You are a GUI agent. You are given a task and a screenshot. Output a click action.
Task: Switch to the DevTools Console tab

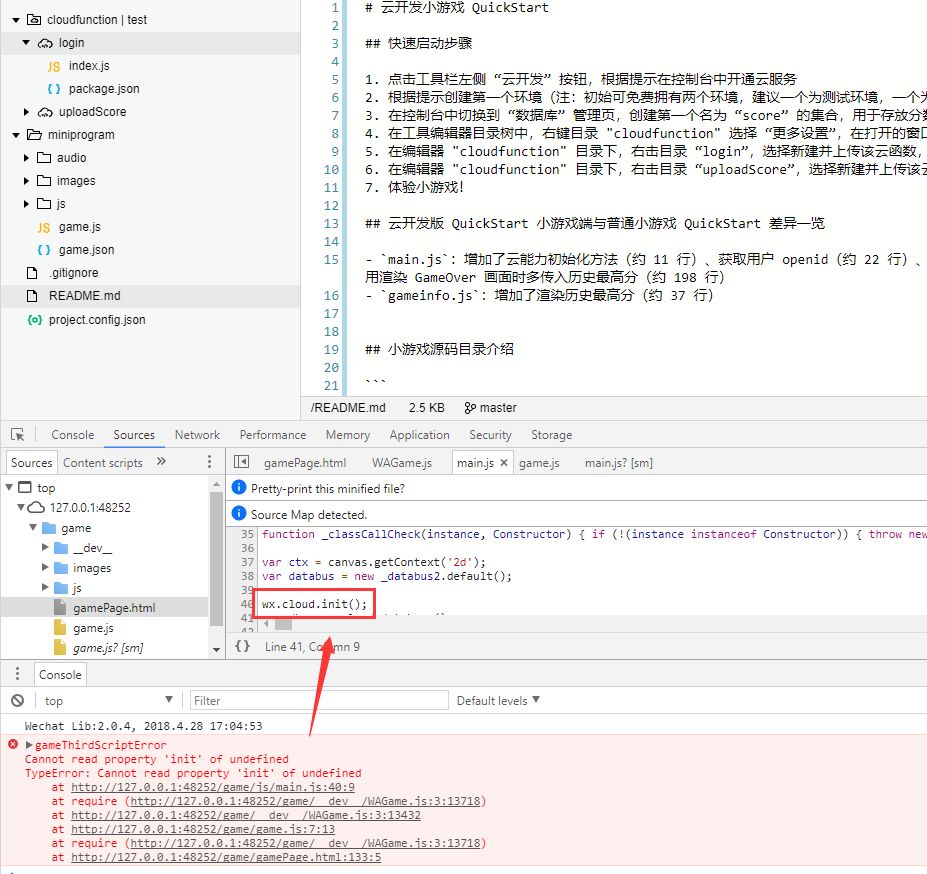pyautogui.click(x=73, y=435)
